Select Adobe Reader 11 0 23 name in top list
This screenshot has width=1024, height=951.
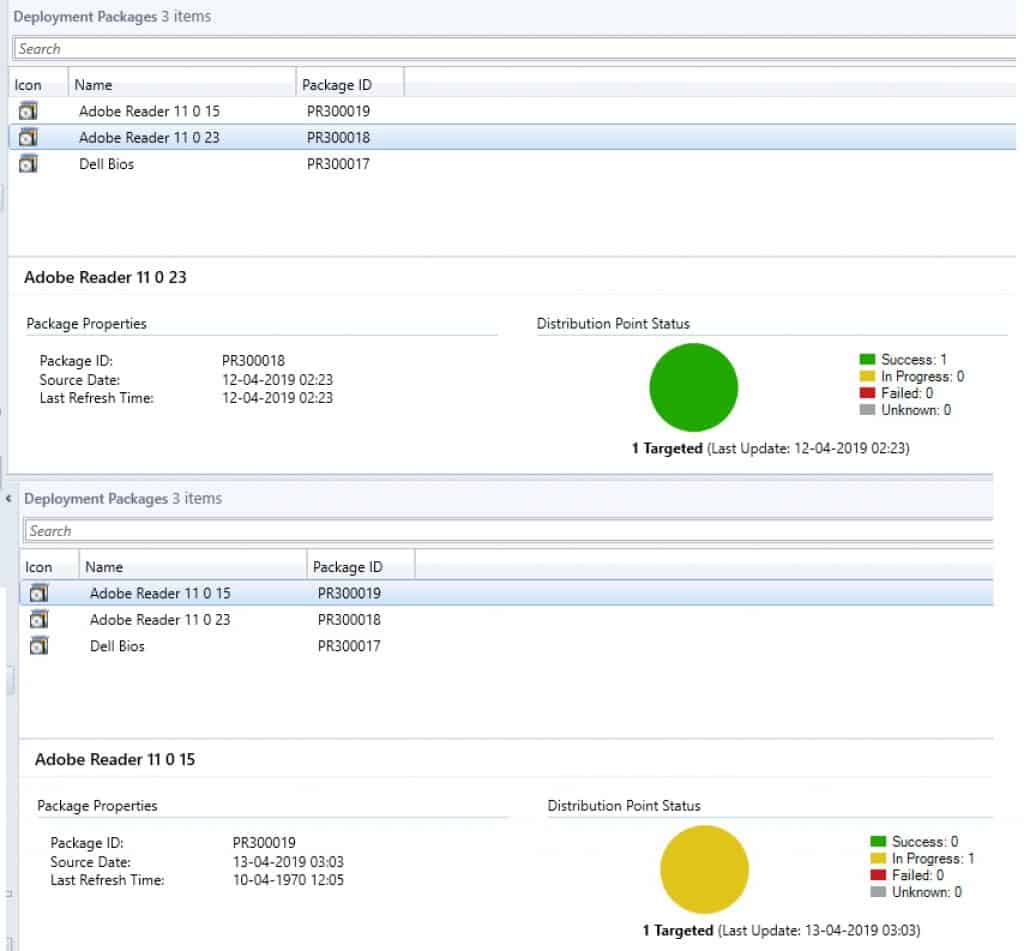pos(150,137)
